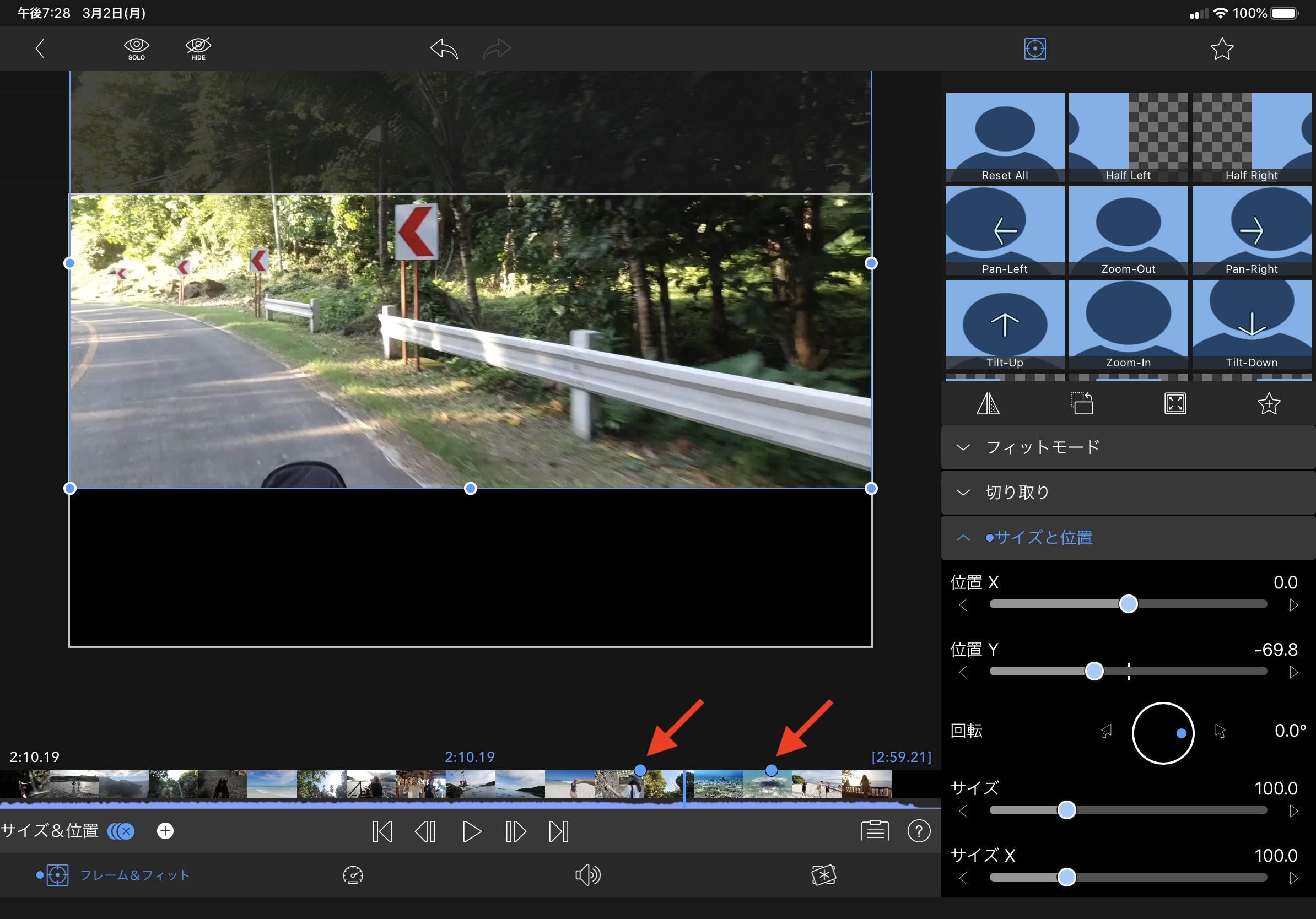The width and height of the screenshot is (1316, 919).
Task: Open the speed control gauge tab
Action: 353,875
